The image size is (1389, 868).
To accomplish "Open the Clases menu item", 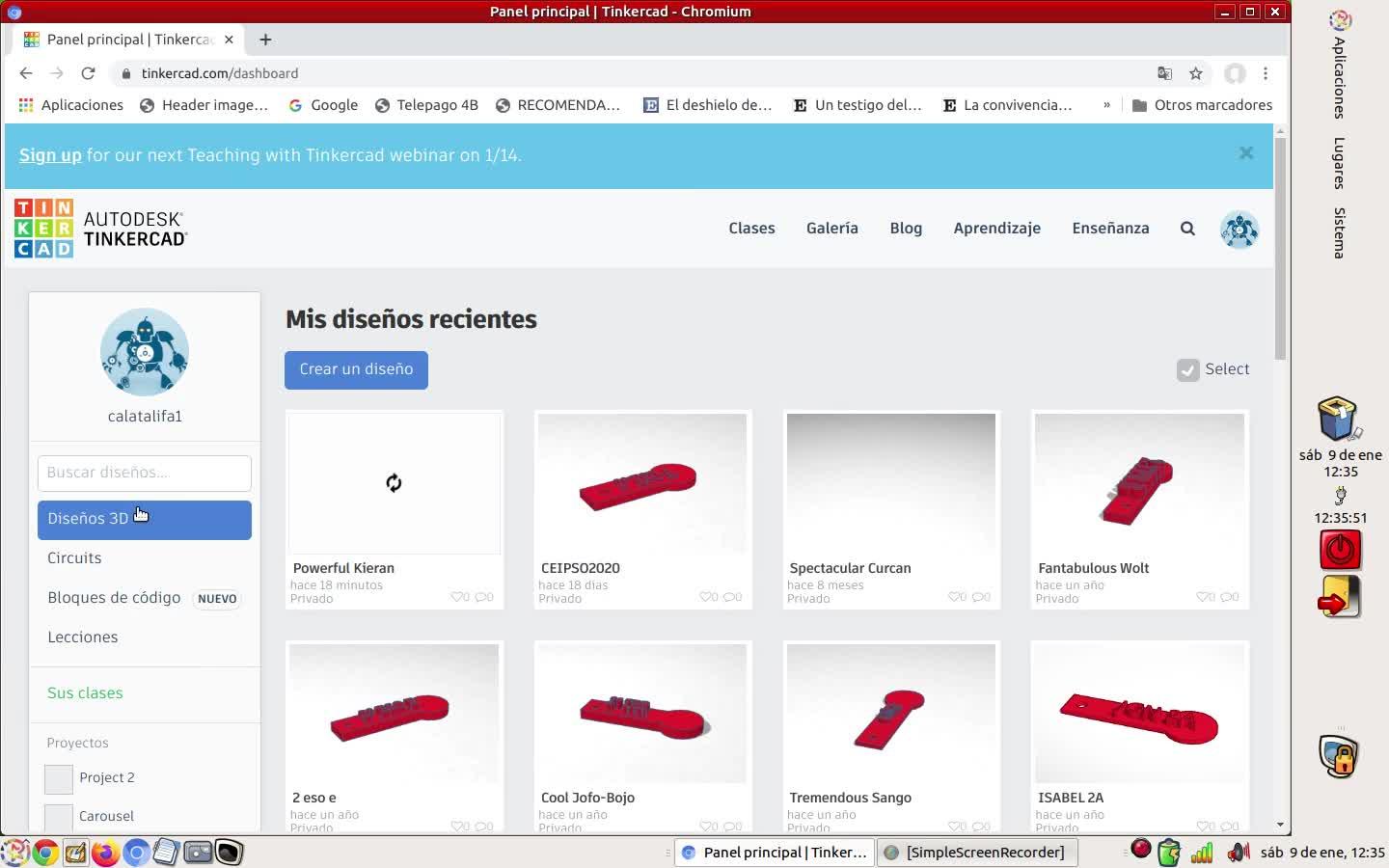I will [751, 229].
